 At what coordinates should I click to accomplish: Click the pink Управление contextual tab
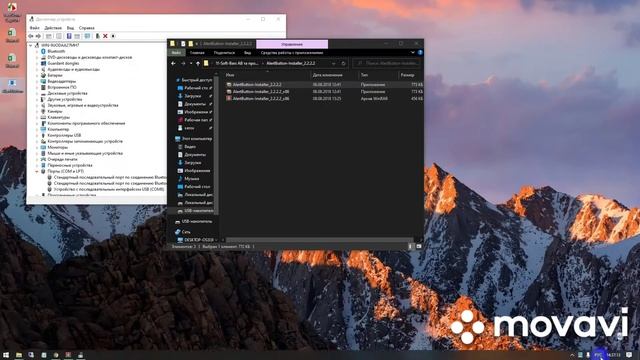(x=292, y=44)
